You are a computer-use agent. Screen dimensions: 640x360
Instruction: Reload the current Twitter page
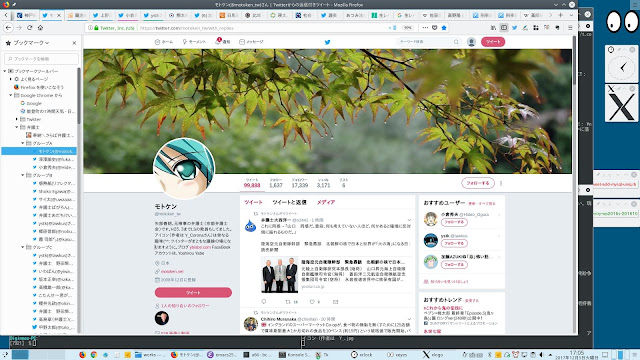(x=29, y=27)
